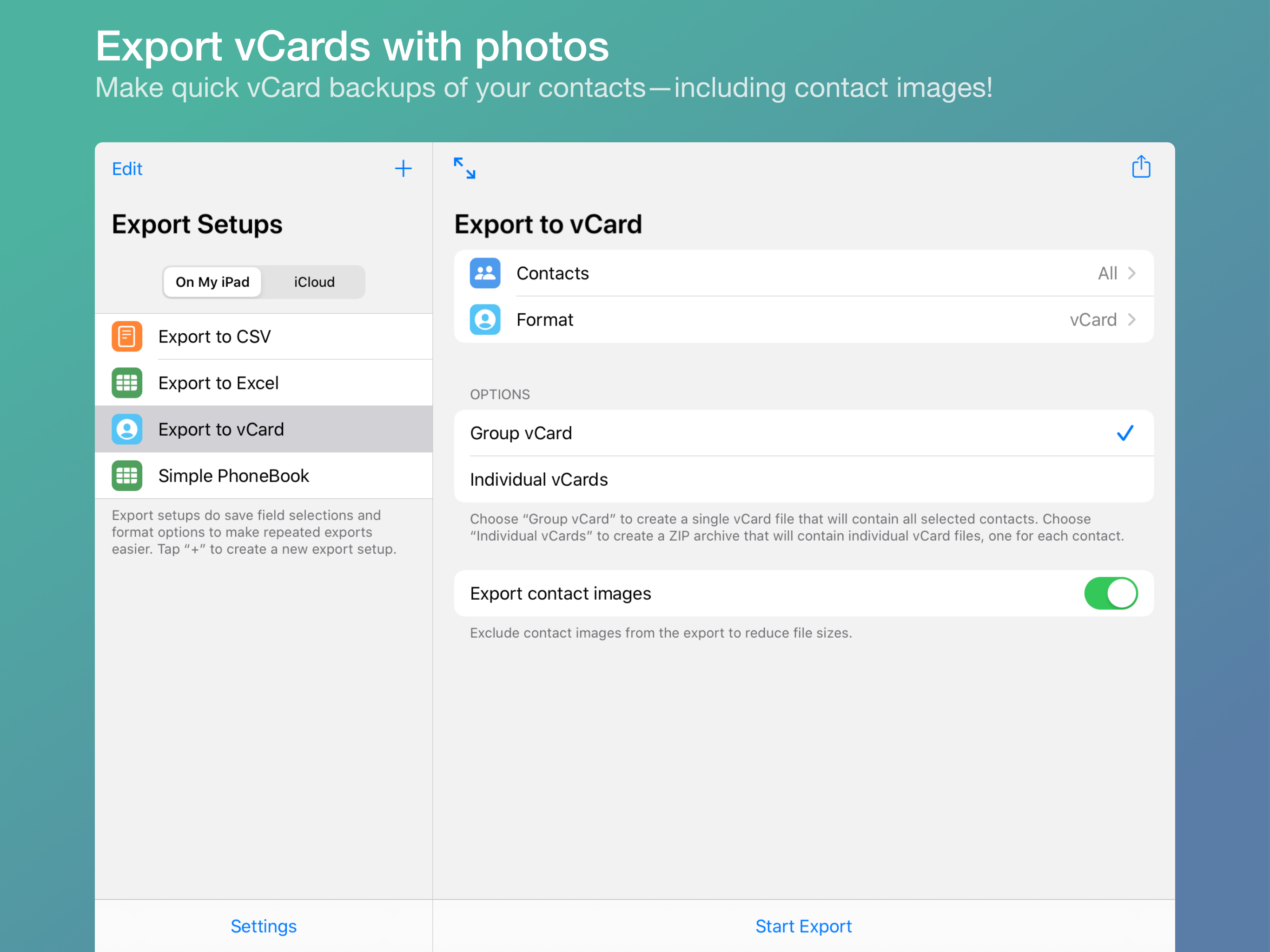Open Format selection showing vCard
This screenshot has width=1270, height=952.
[804, 320]
